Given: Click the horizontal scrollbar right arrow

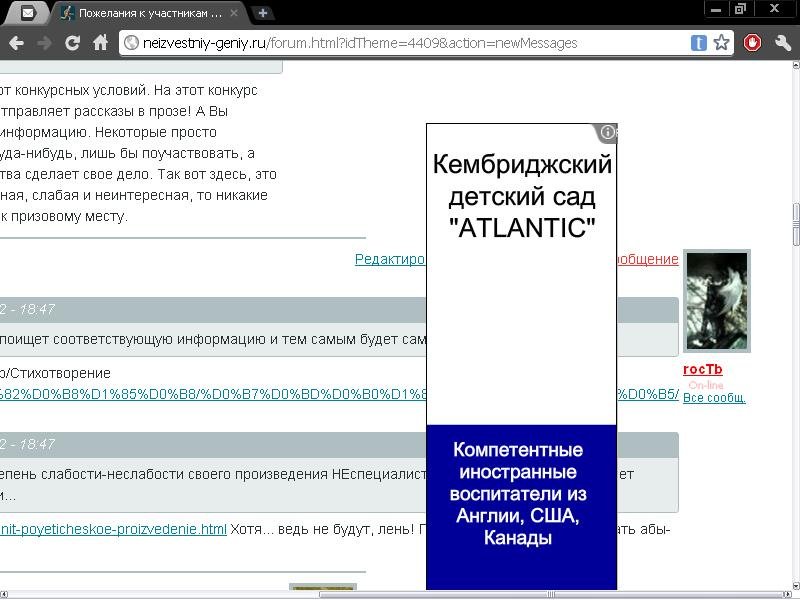Looking at the screenshot, I should tap(787, 594).
